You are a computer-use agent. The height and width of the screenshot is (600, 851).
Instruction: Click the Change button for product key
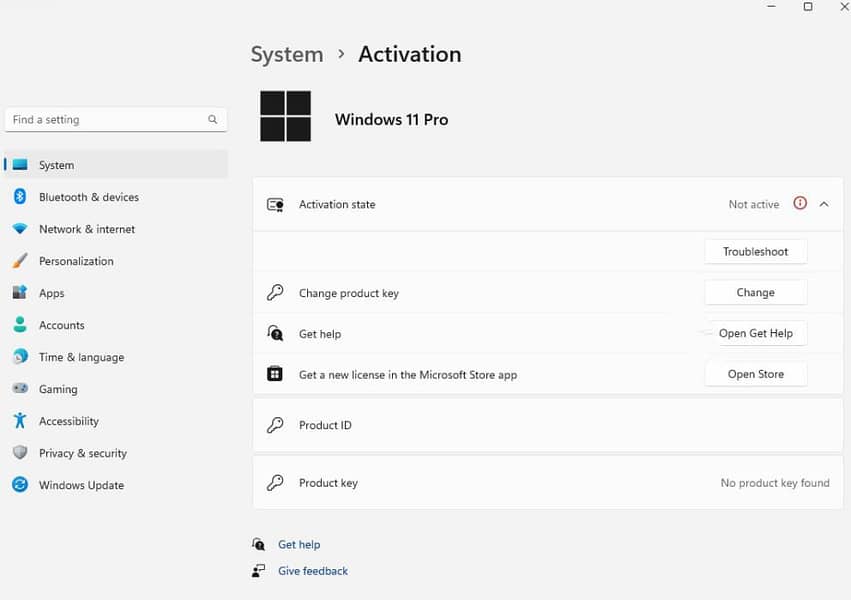pyautogui.click(x=755, y=292)
